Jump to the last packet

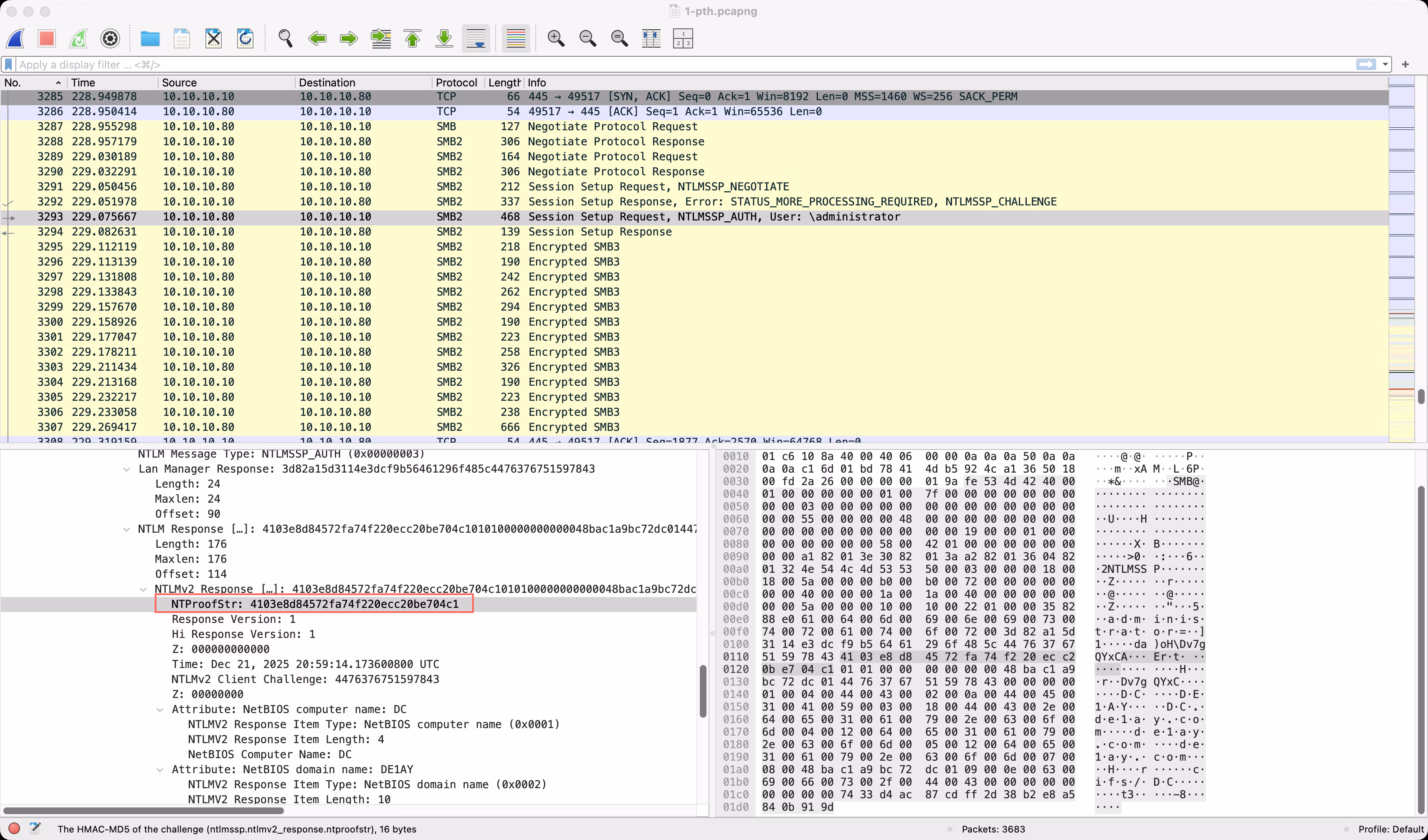[444, 38]
